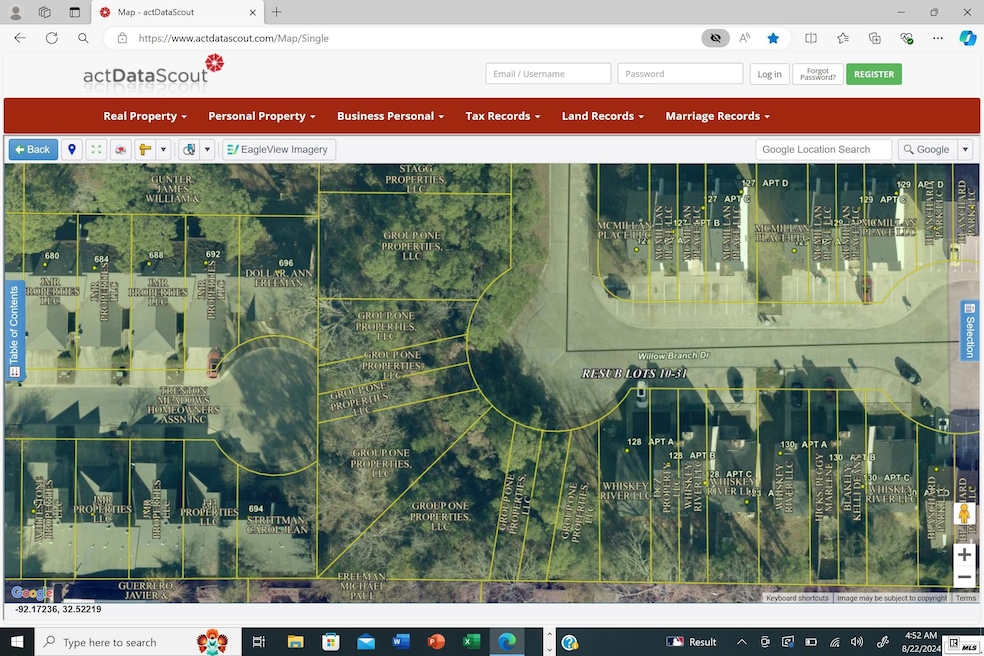Screen dimensions: 984x656
Task: Click the red eraser clear tool
Action: [x=121, y=149]
